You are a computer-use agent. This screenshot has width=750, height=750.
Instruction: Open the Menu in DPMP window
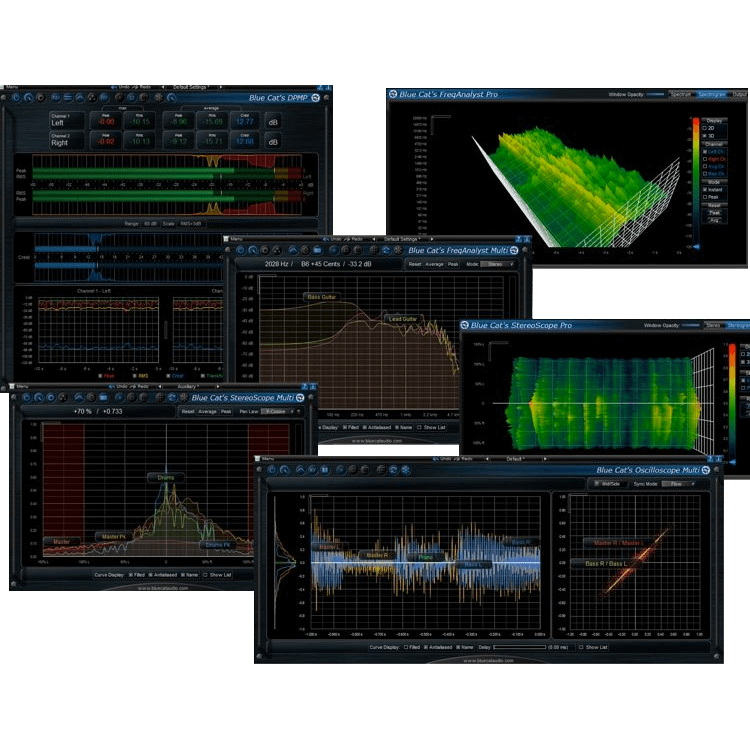click(12, 86)
